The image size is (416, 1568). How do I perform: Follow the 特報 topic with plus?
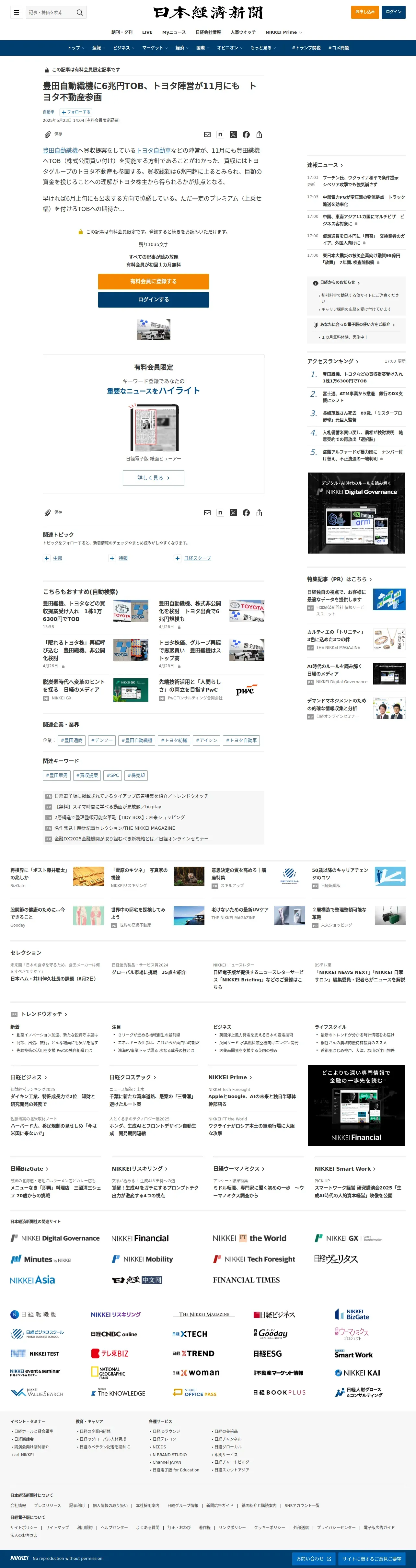(x=112, y=558)
